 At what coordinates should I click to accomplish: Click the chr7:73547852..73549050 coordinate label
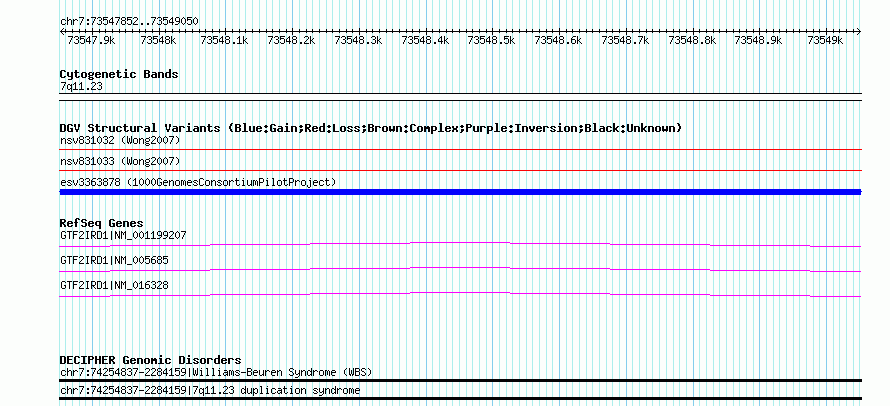coord(129,21)
